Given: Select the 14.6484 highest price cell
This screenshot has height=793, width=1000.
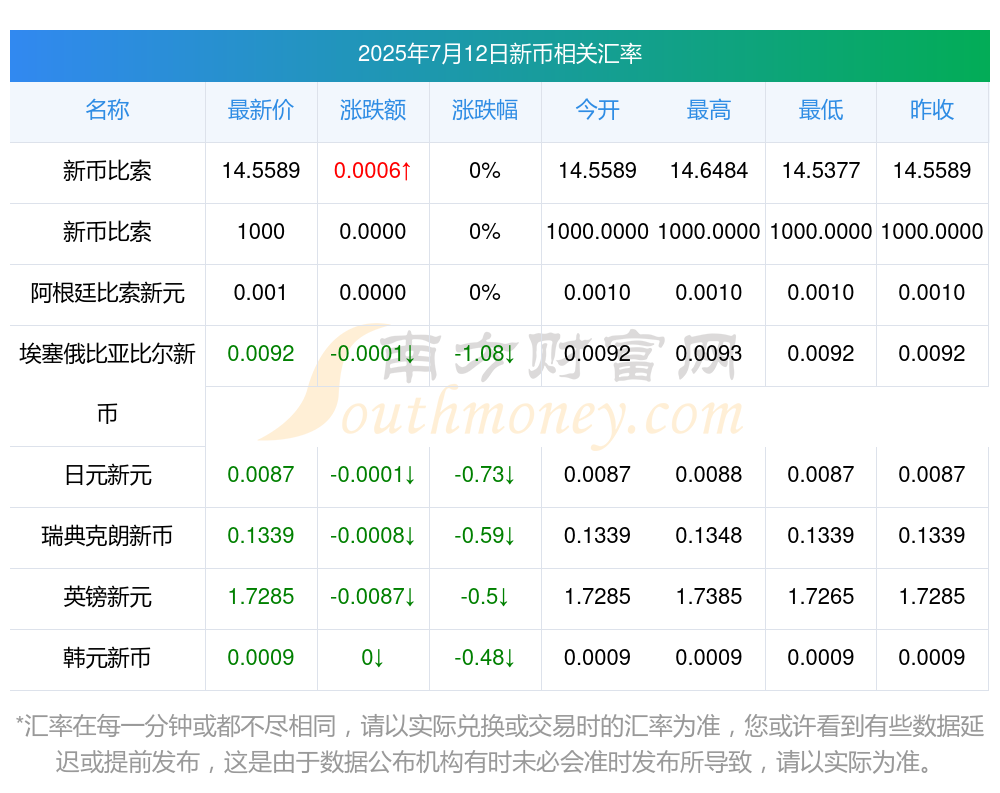Looking at the screenshot, I should (x=709, y=170).
